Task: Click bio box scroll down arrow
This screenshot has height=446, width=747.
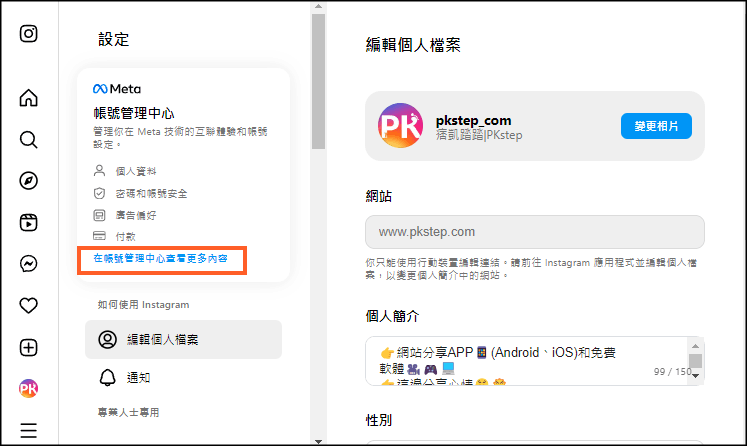Action: pos(695,376)
